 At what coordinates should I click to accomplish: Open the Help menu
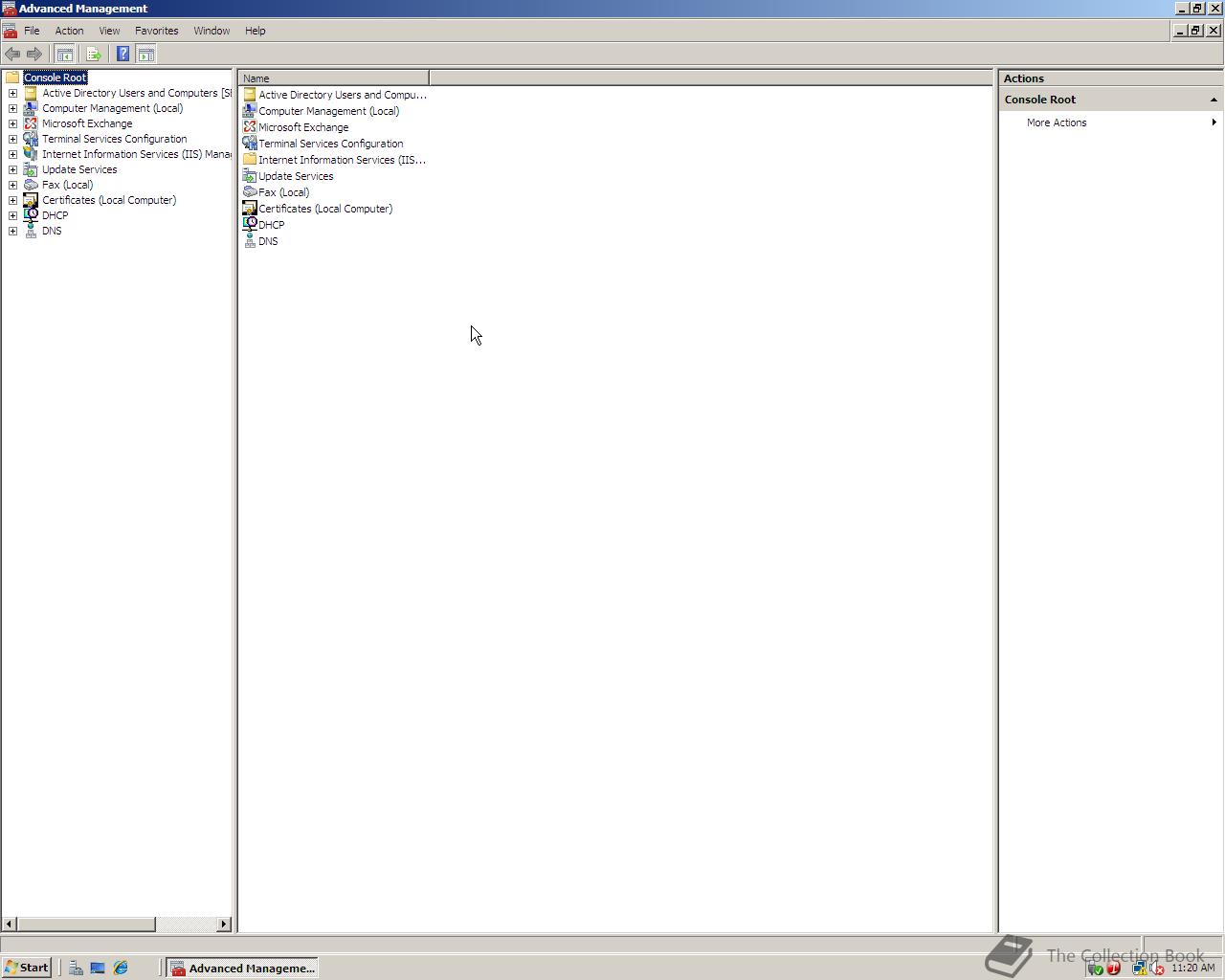click(255, 31)
